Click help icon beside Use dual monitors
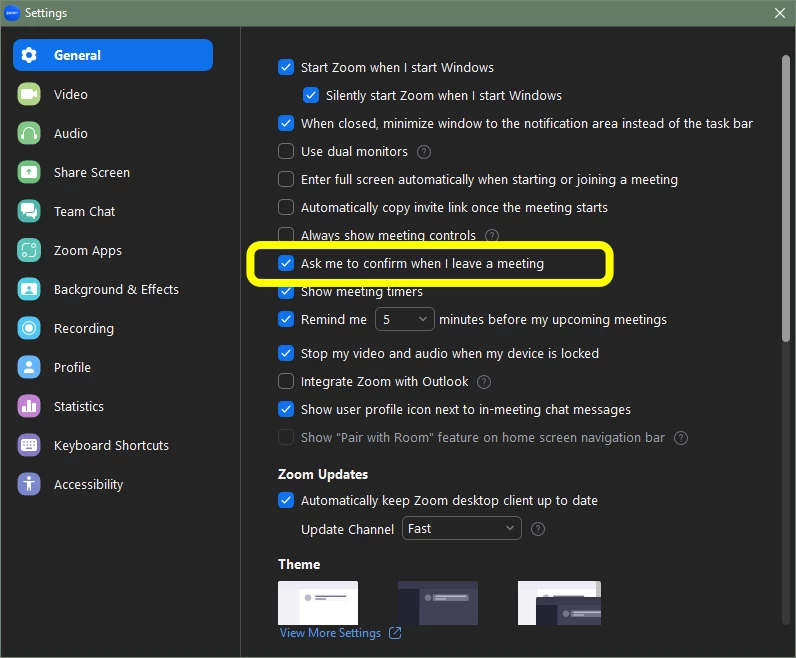 (x=424, y=152)
